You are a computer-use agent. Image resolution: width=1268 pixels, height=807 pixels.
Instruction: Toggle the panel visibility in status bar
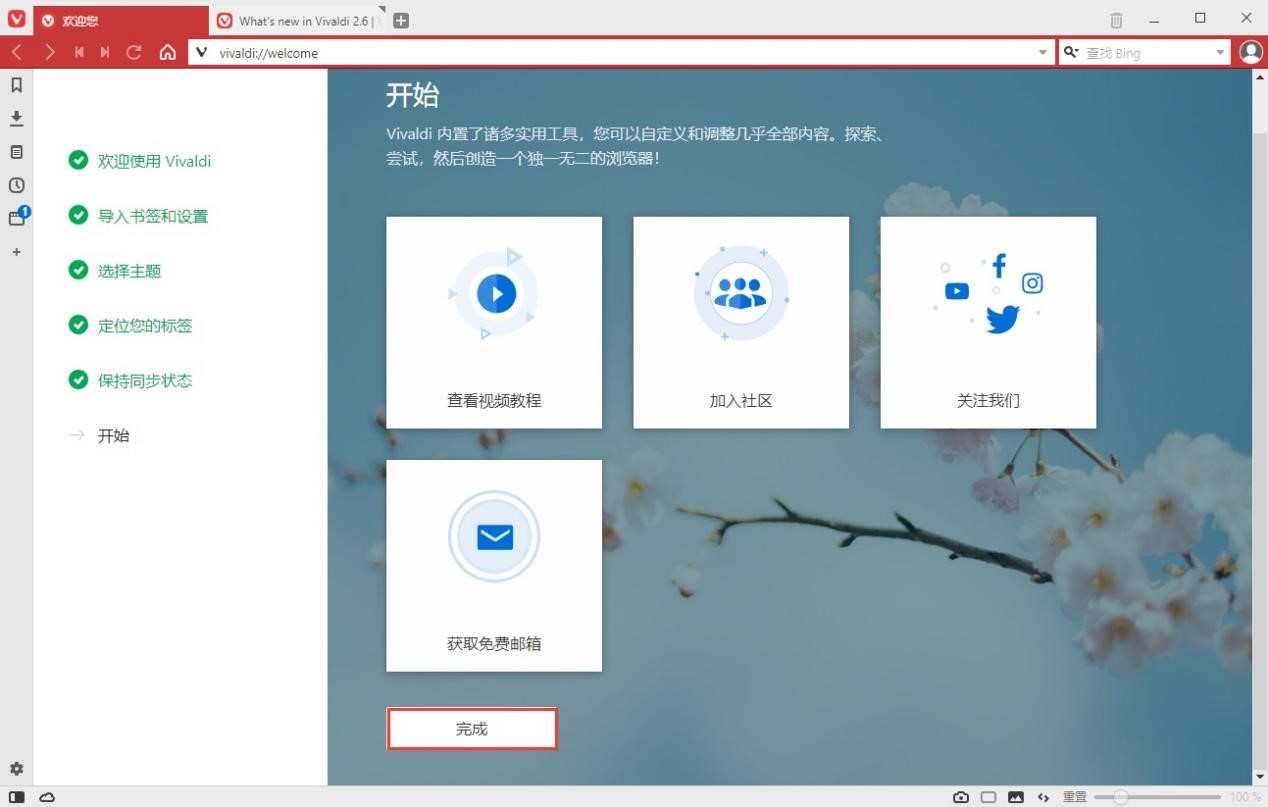(x=16, y=797)
